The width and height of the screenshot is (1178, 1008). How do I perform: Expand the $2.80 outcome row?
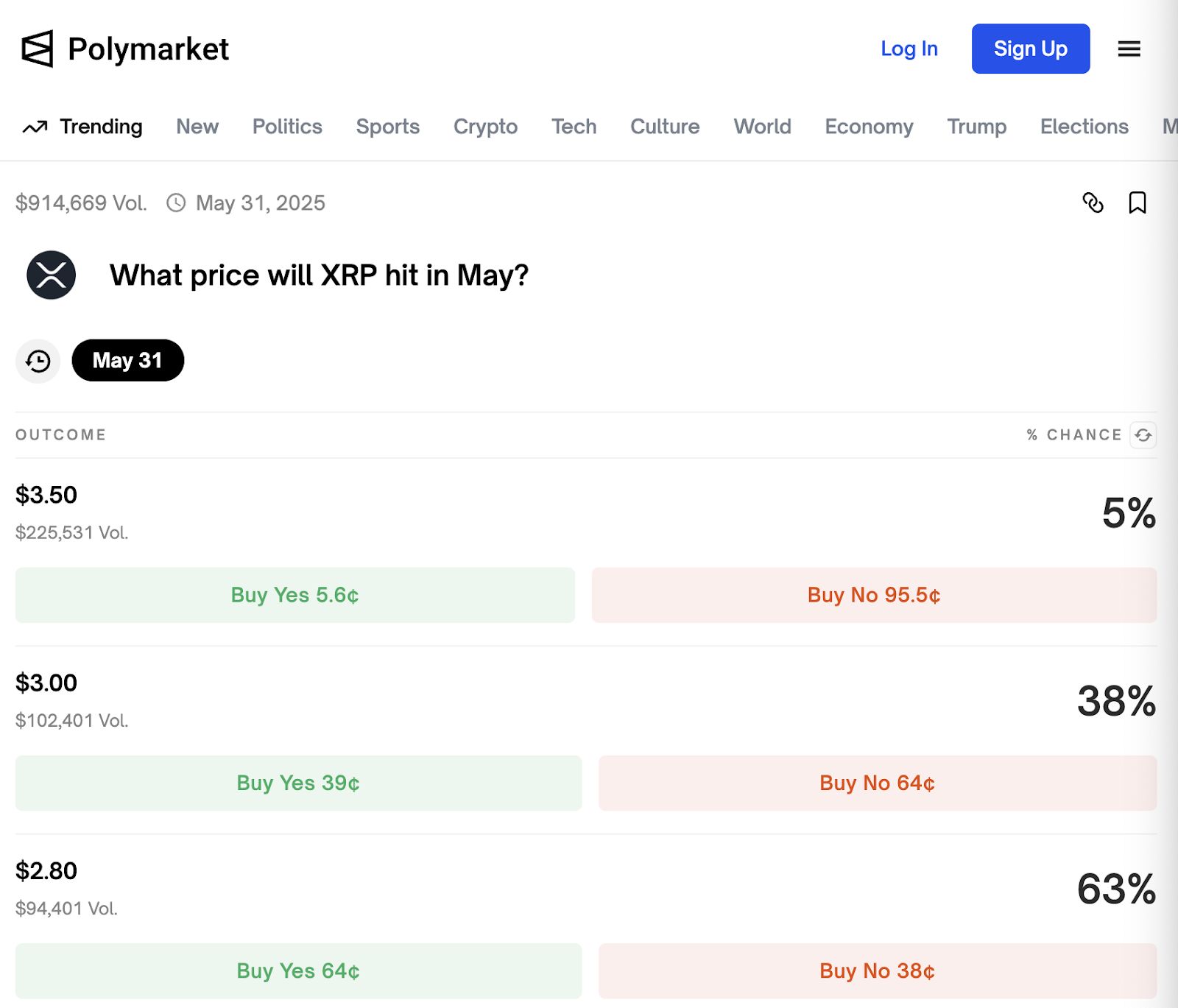515,888
